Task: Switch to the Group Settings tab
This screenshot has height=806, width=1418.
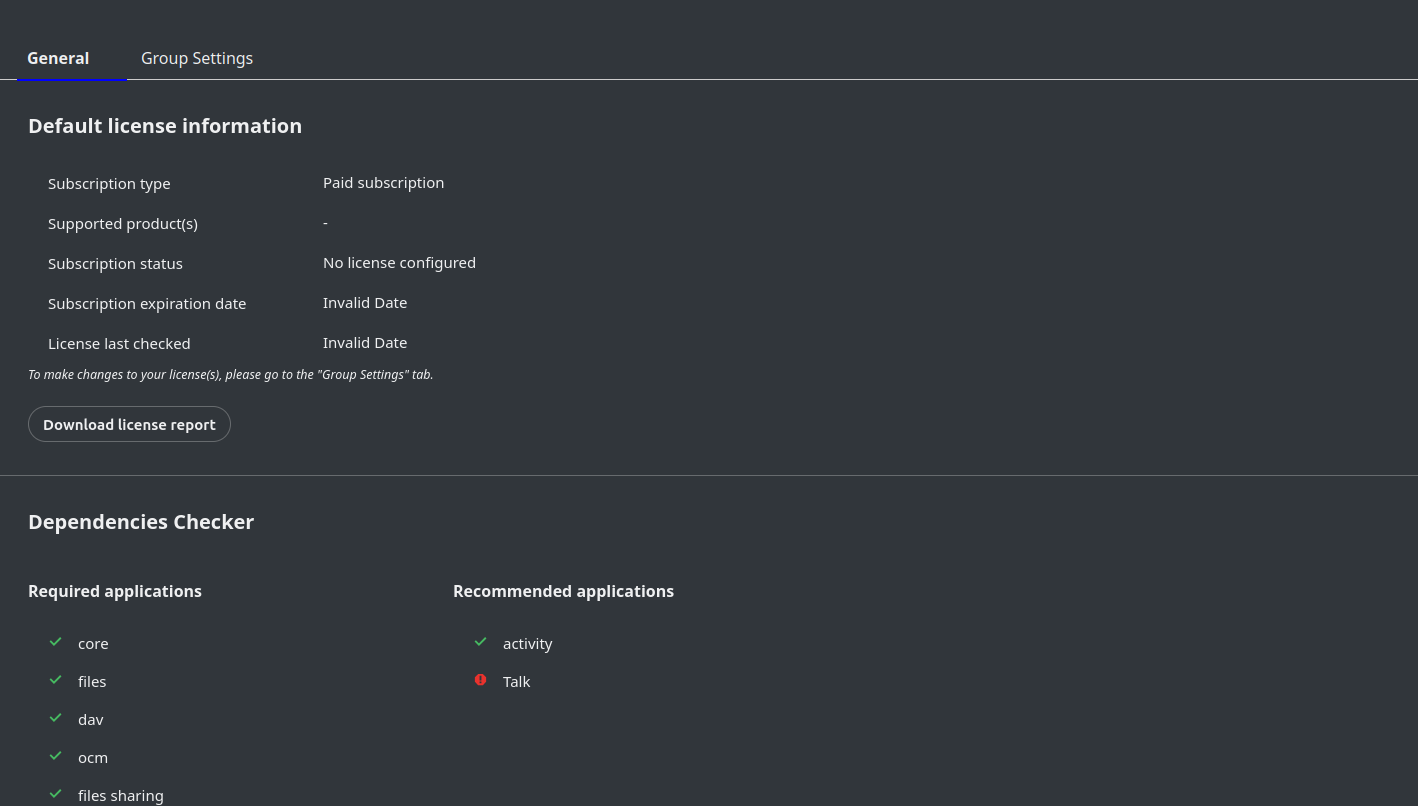Action: (197, 58)
